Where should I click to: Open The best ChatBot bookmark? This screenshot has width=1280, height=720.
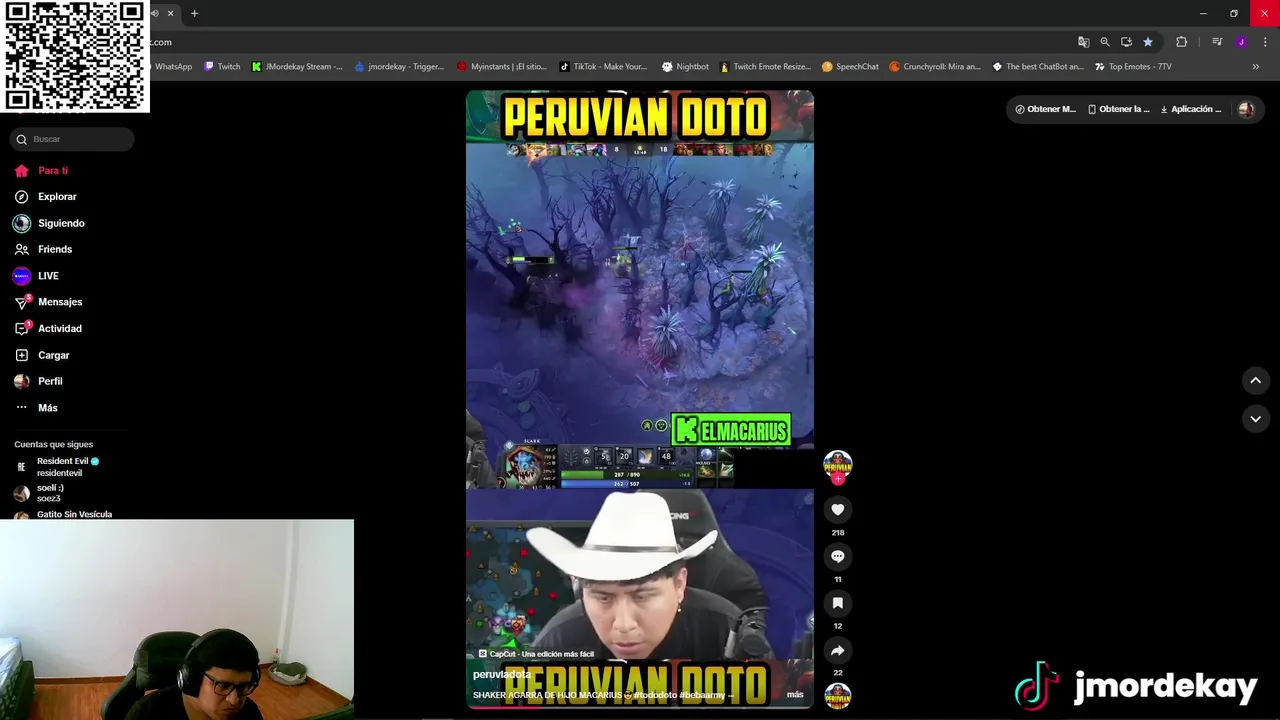point(1038,67)
